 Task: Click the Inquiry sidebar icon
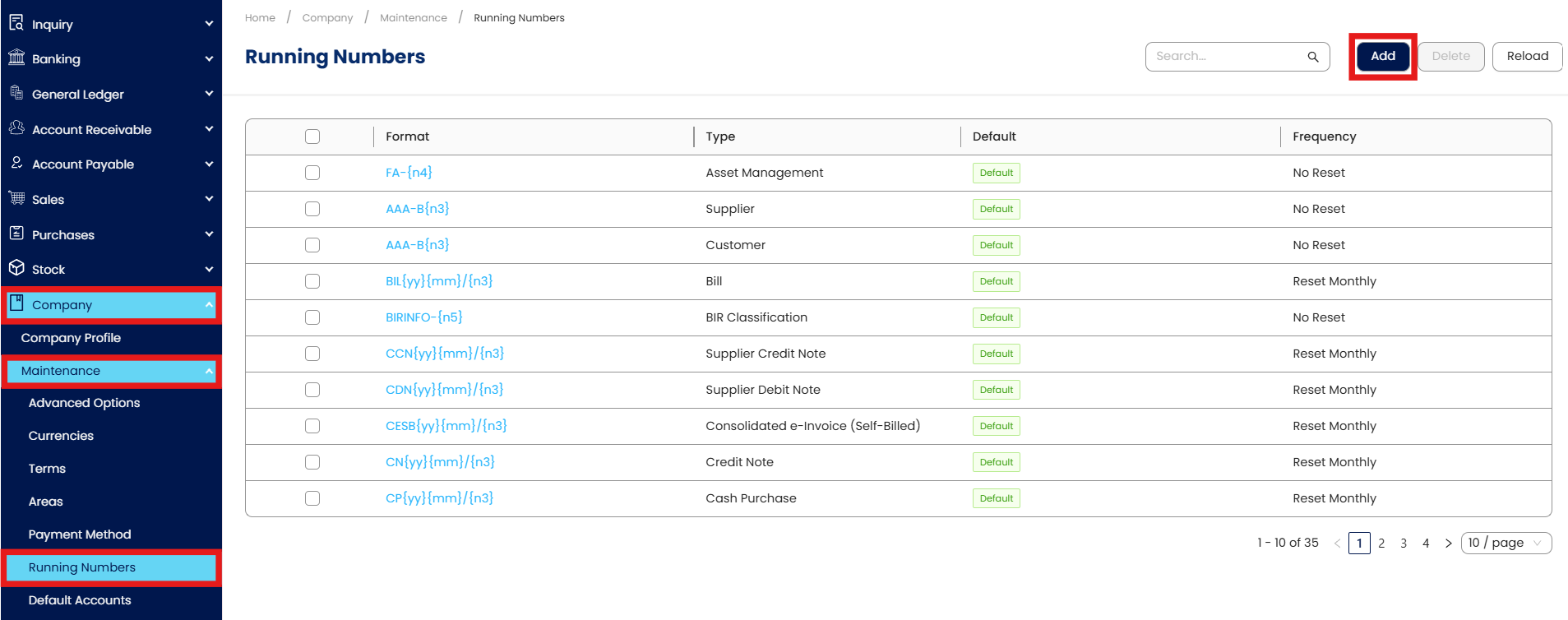pyautogui.click(x=16, y=23)
